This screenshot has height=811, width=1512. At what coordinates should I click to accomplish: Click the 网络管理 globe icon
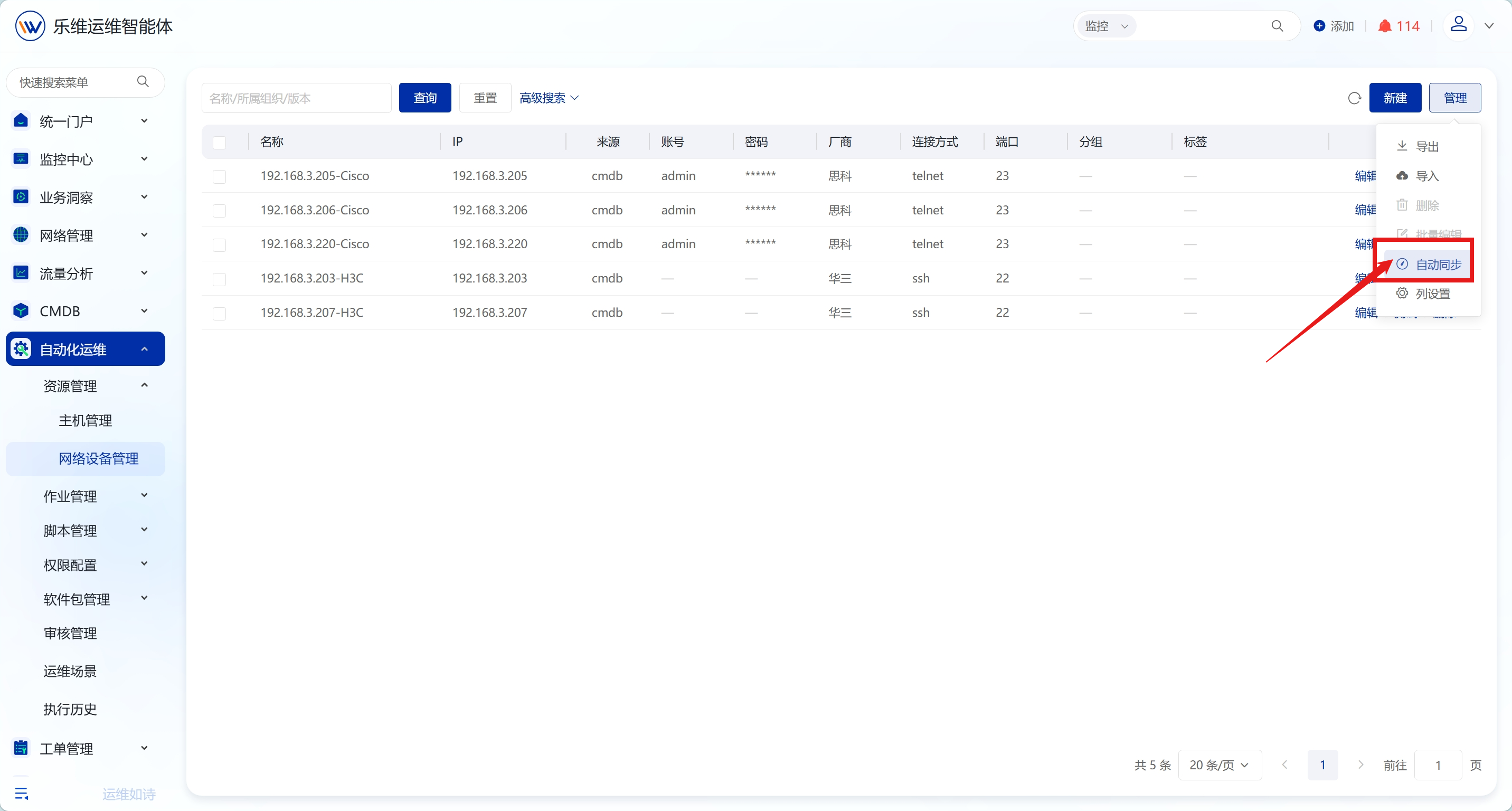[21, 235]
